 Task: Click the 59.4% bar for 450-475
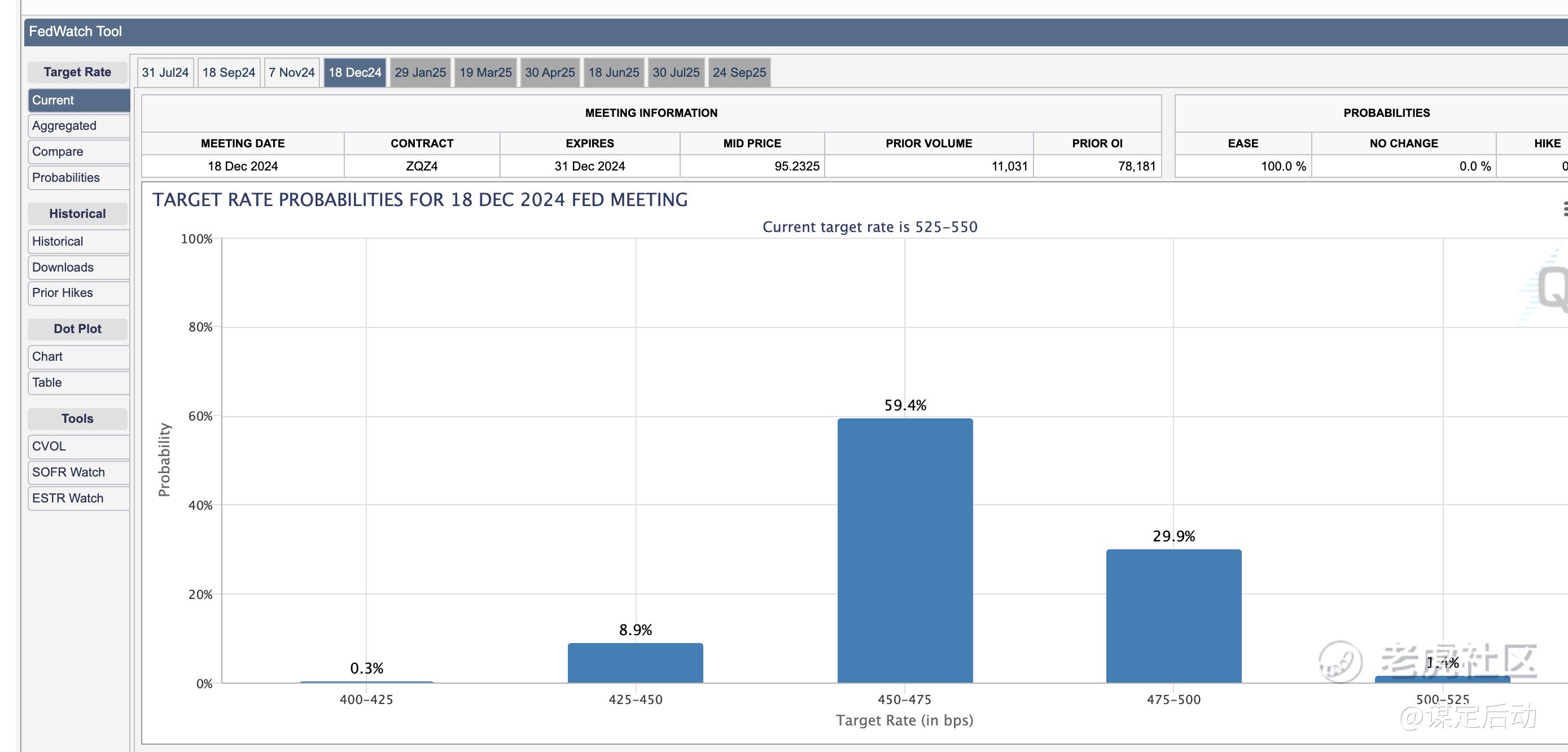tap(905, 550)
